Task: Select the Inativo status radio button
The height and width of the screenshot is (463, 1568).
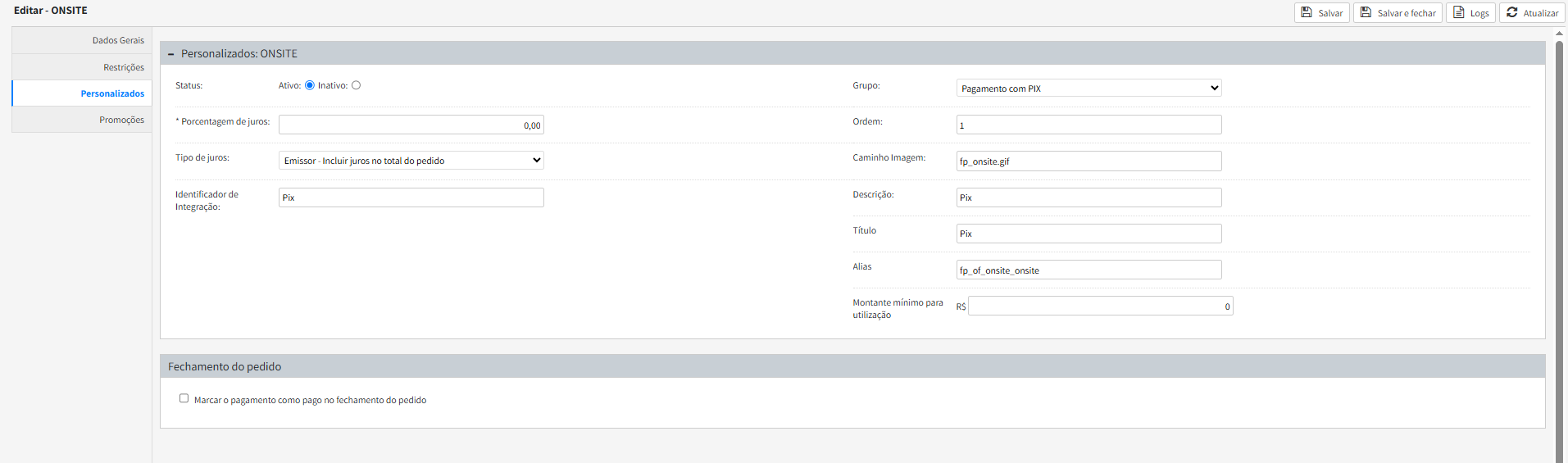Action: click(x=356, y=85)
